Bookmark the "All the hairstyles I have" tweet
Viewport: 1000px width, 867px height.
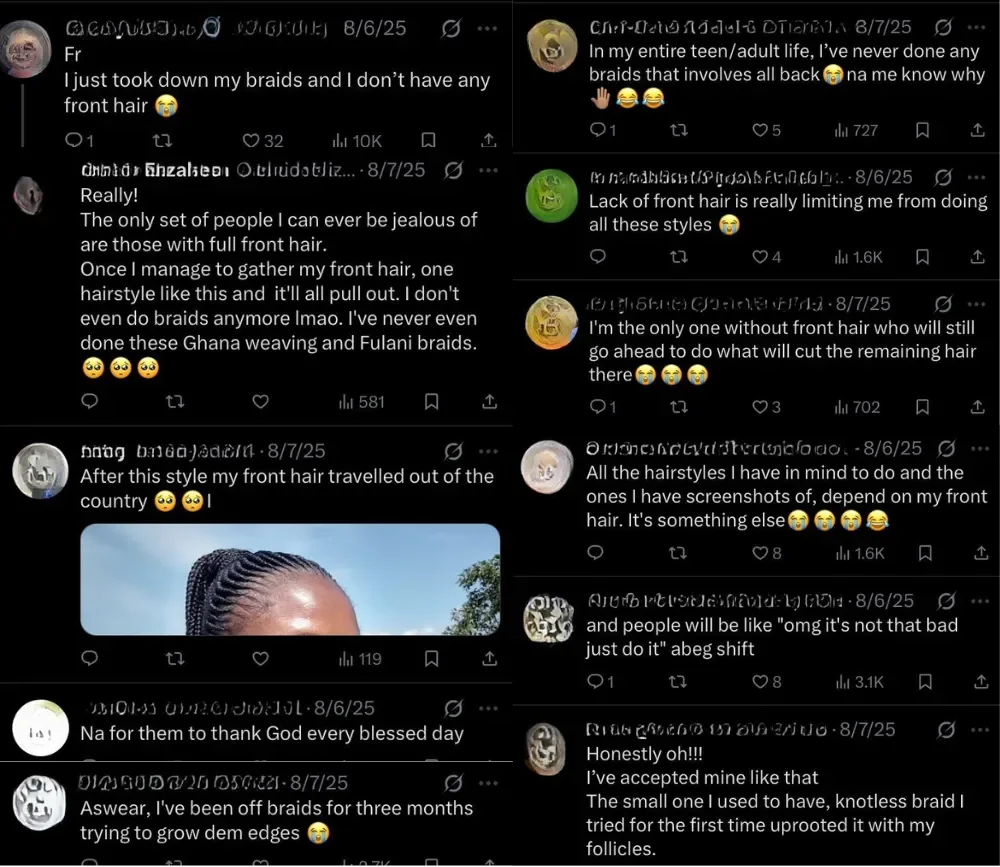tap(925, 553)
